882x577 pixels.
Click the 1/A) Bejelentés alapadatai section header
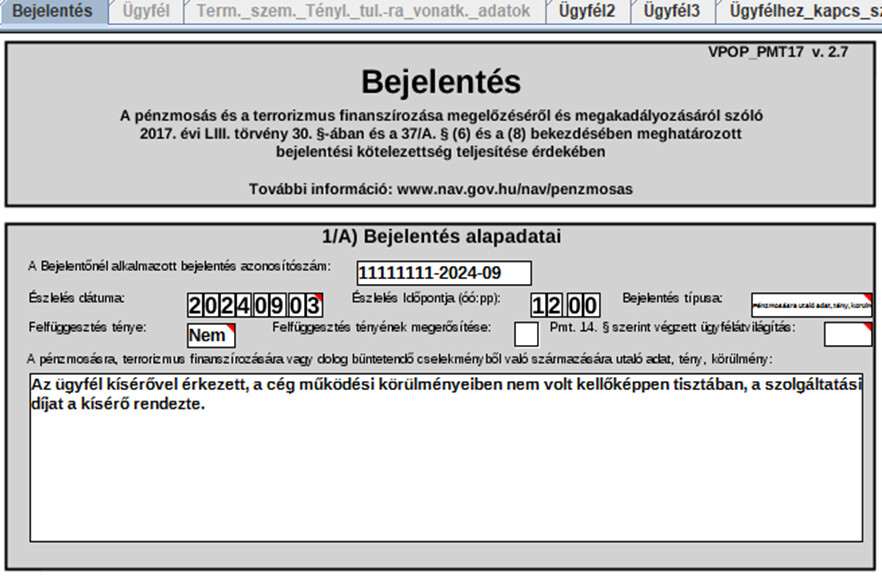440,237
